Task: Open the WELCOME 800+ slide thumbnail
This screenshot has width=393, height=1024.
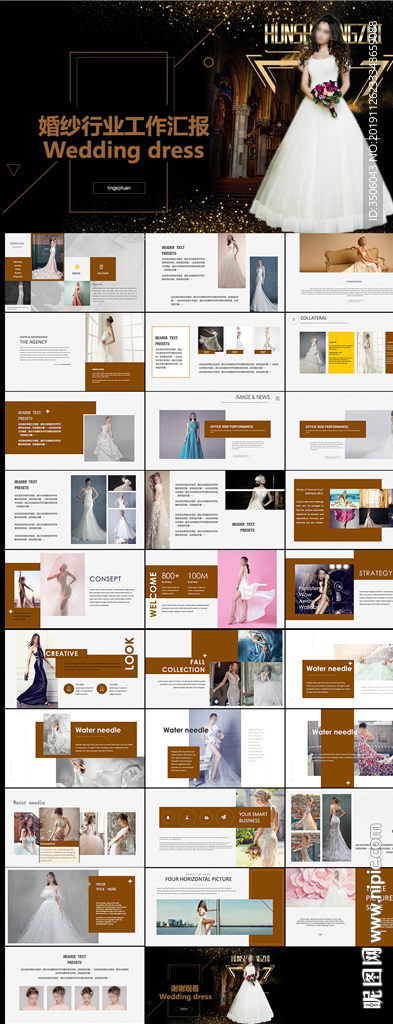Action: coord(215,589)
